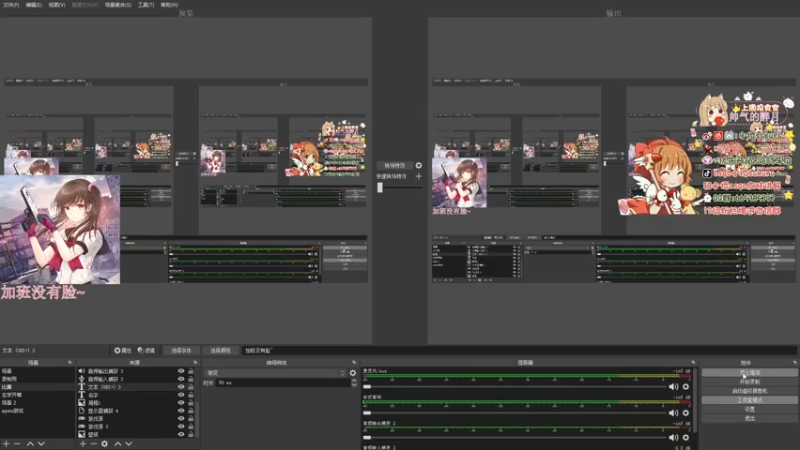Click the transition duration 时长 field
800x450 pixels.
pyautogui.click(x=283, y=383)
